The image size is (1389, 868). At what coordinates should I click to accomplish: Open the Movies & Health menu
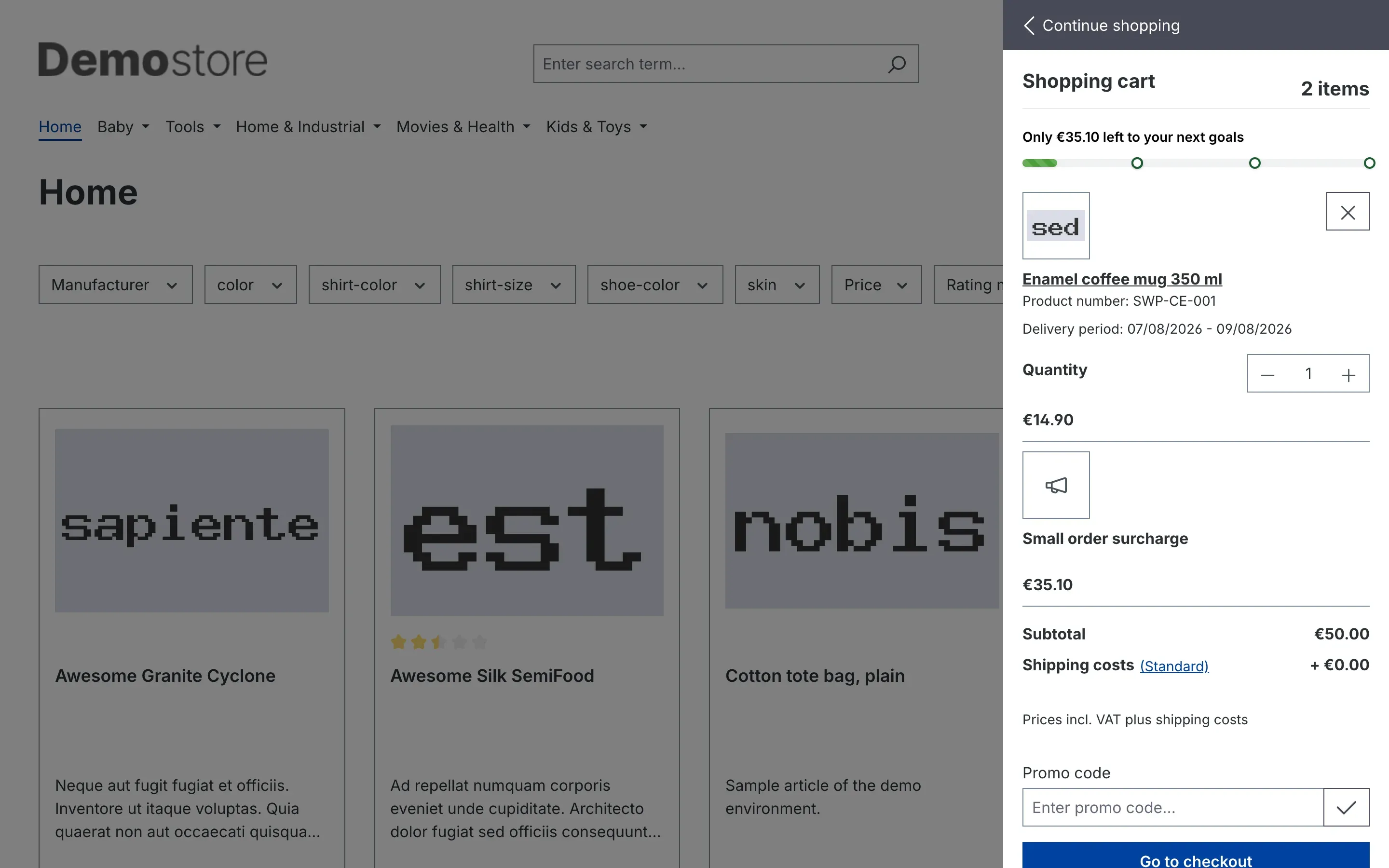(463, 127)
